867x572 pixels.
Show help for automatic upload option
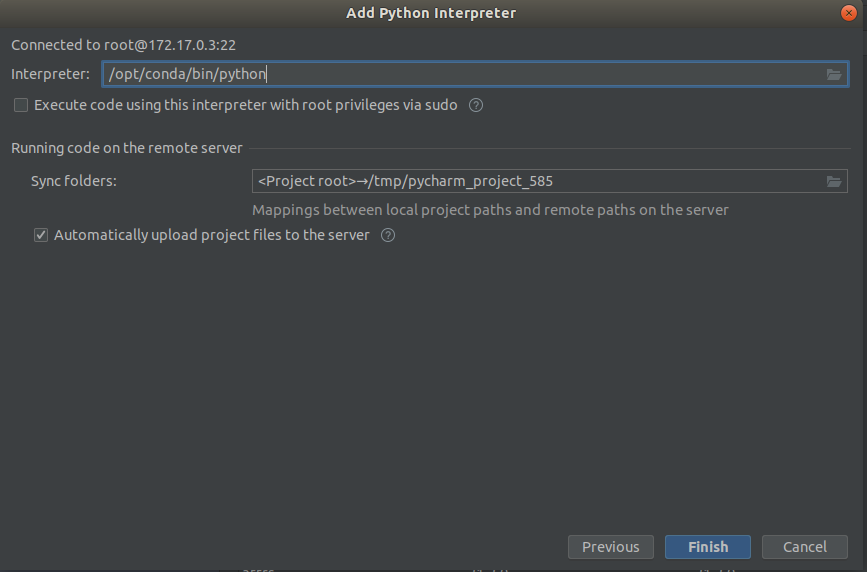click(388, 235)
